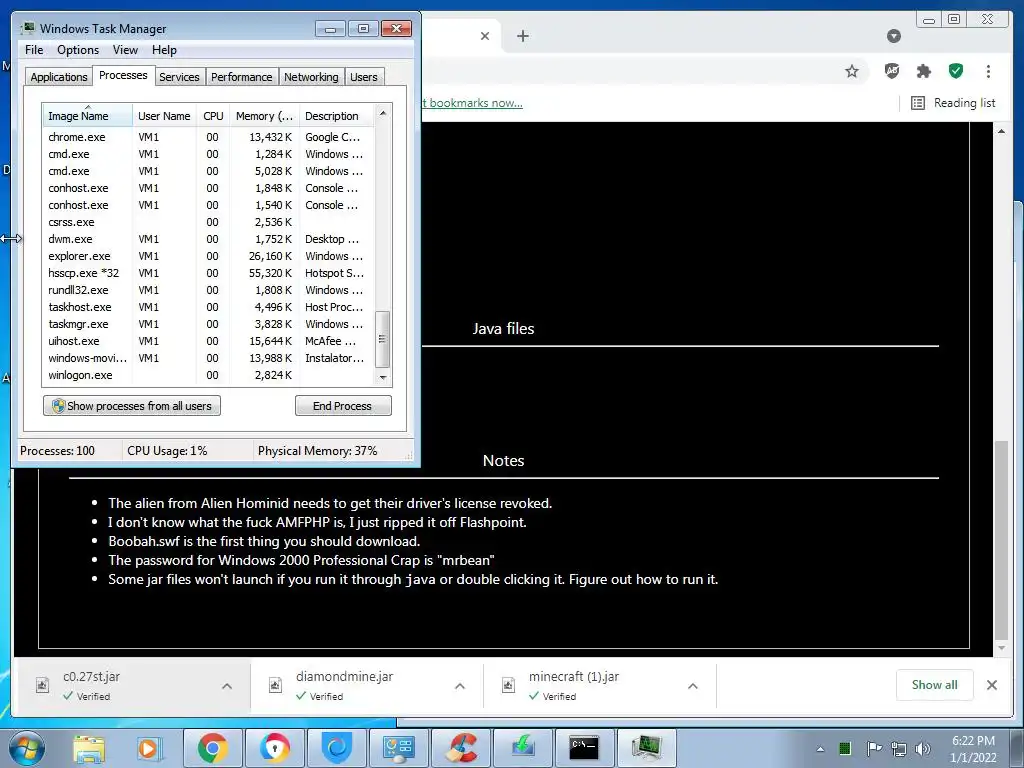Select the winlogon.exe process row
The width and height of the screenshot is (1024, 768).
208,375
